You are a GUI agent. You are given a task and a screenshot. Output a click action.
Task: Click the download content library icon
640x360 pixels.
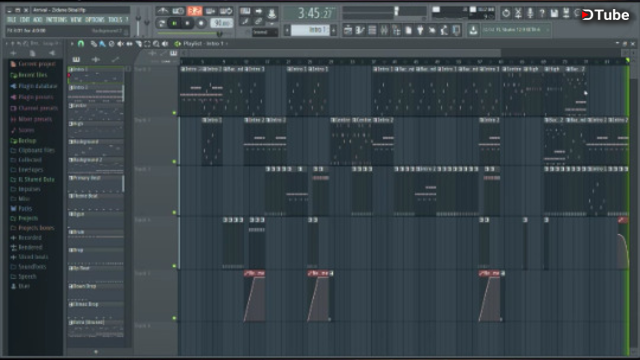[x=473, y=30]
